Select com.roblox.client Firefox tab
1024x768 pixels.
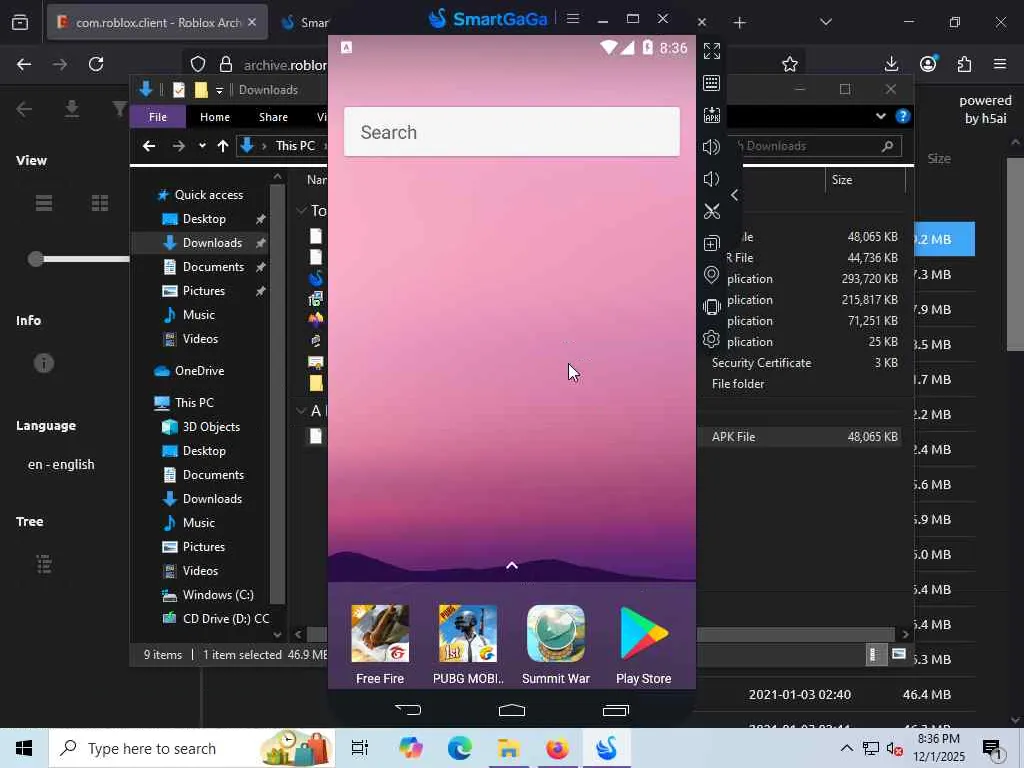pyautogui.click(x=157, y=22)
